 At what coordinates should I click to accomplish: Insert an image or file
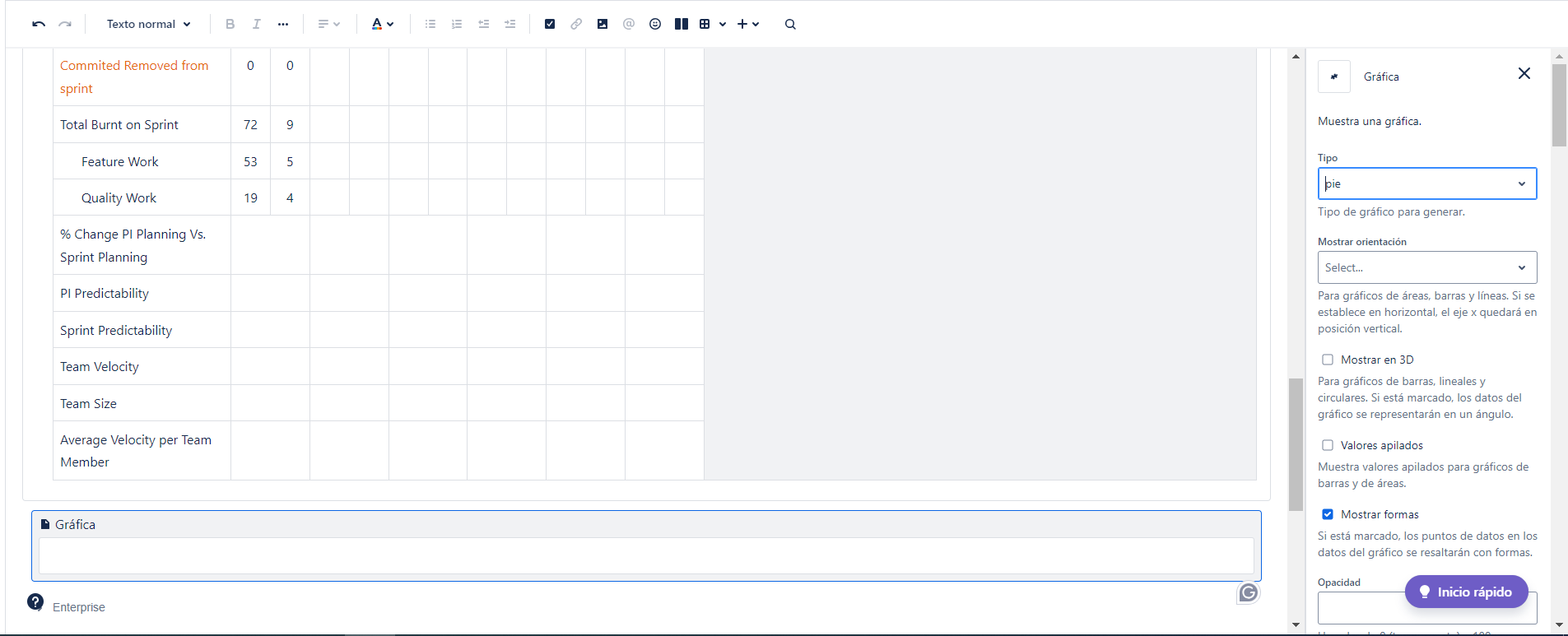[x=603, y=24]
